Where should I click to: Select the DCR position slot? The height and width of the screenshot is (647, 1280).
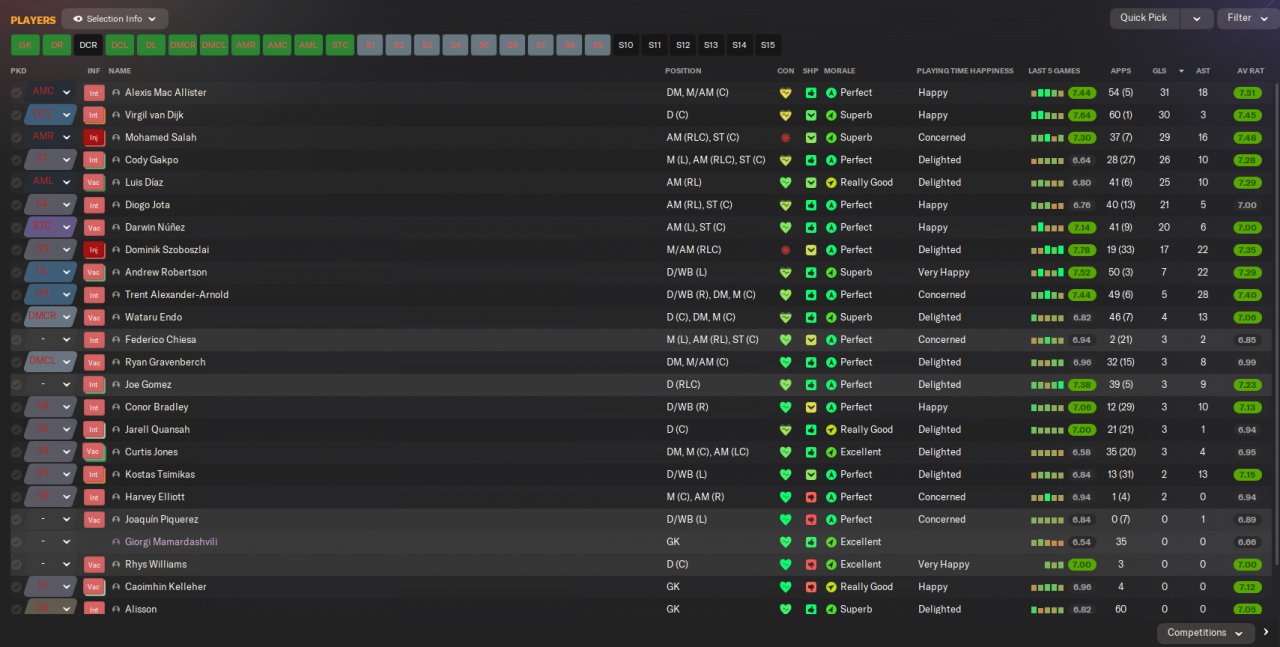[x=88, y=45]
